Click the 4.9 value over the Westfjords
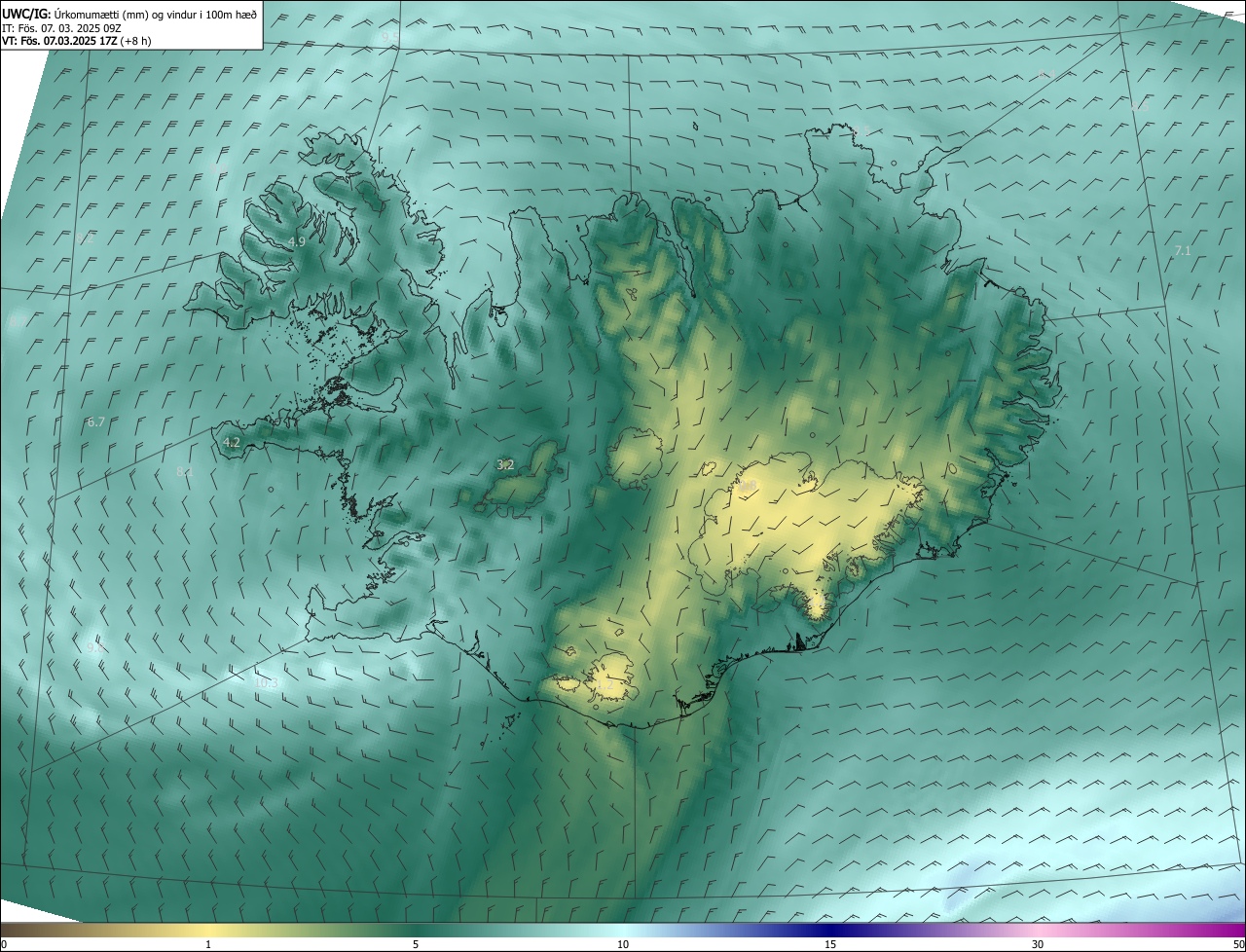1246x952 pixels. (297, 241)
